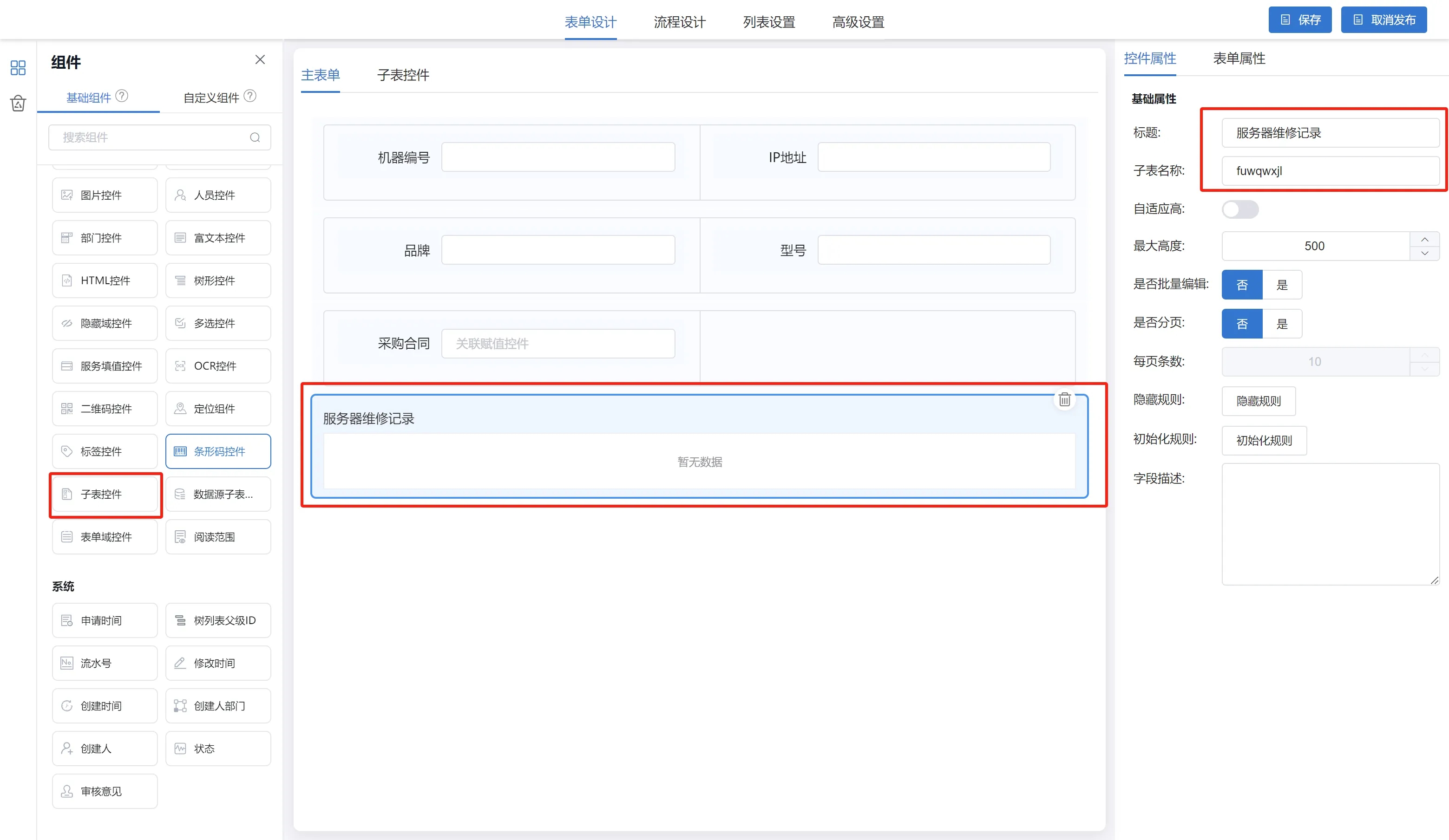Select the 条形码控件 component
This screenshot has width=1449, height=840.
(218, 452)
